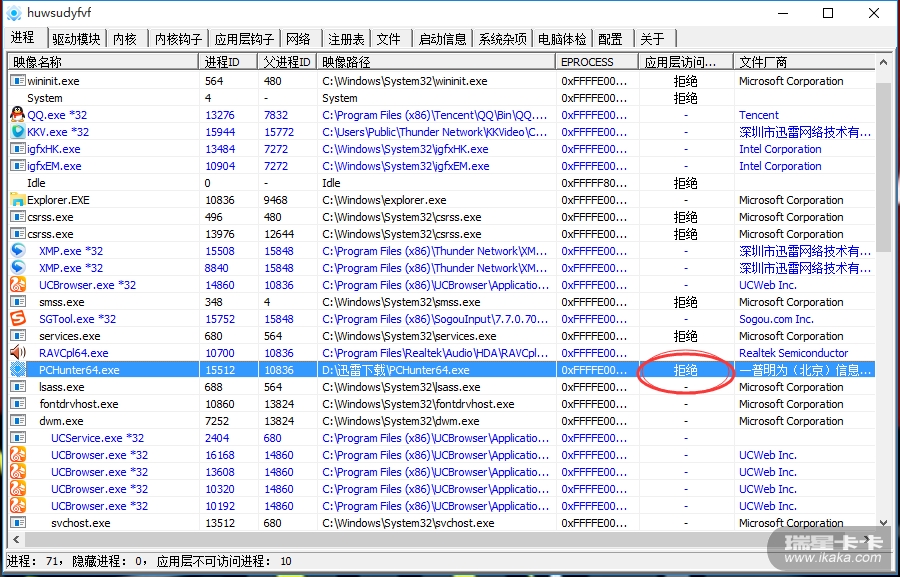Switch to the 驱动模块 tab
The width and height of the screenshot is (900, 577).
[76, 39]
